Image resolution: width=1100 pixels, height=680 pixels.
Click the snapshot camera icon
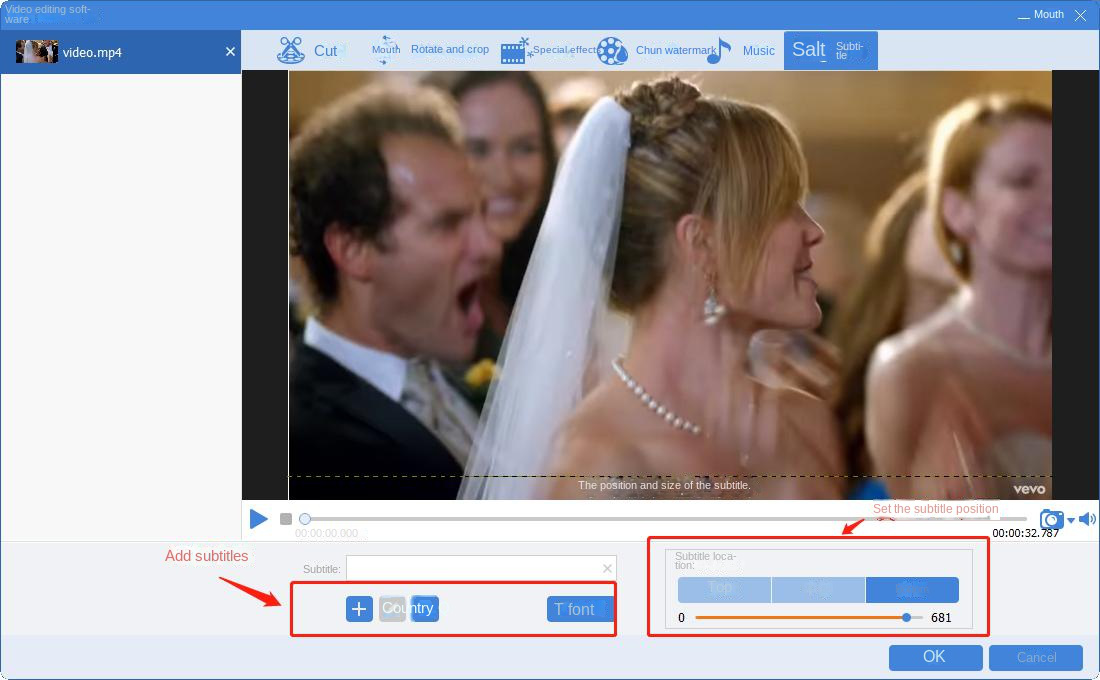pyautogui.click(x=1051, y=518)
